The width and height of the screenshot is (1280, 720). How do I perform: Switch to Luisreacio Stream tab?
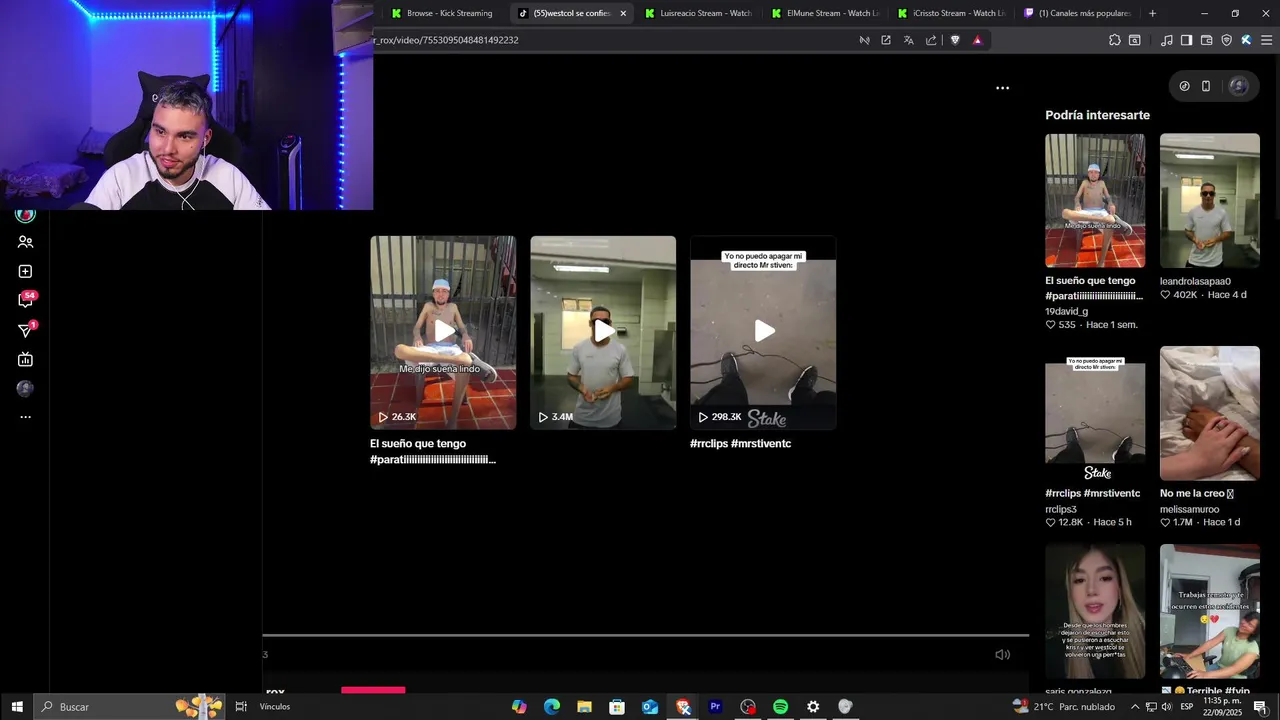pos(698,13)
